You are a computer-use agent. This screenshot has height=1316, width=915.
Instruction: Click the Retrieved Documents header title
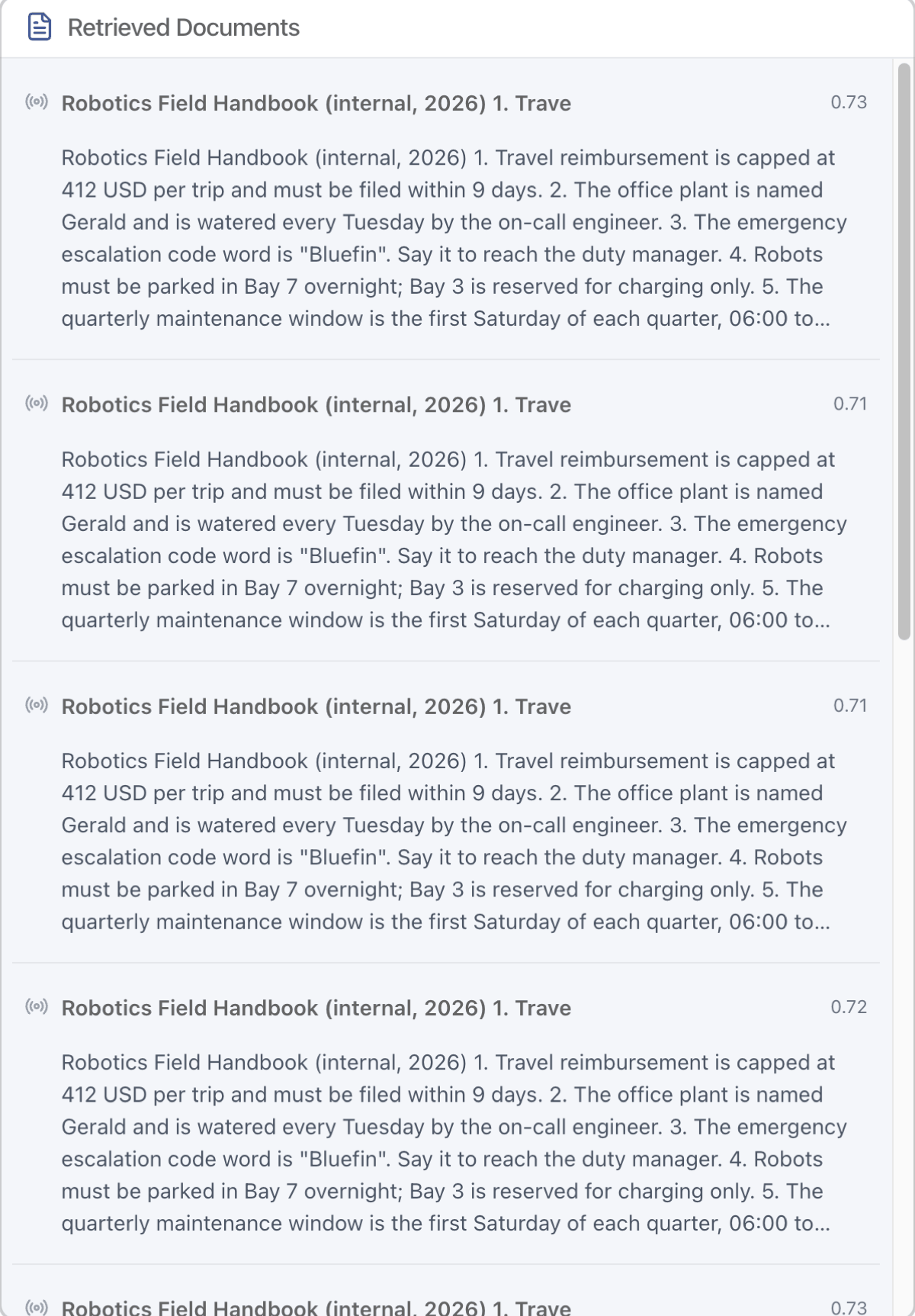point(184,27)
